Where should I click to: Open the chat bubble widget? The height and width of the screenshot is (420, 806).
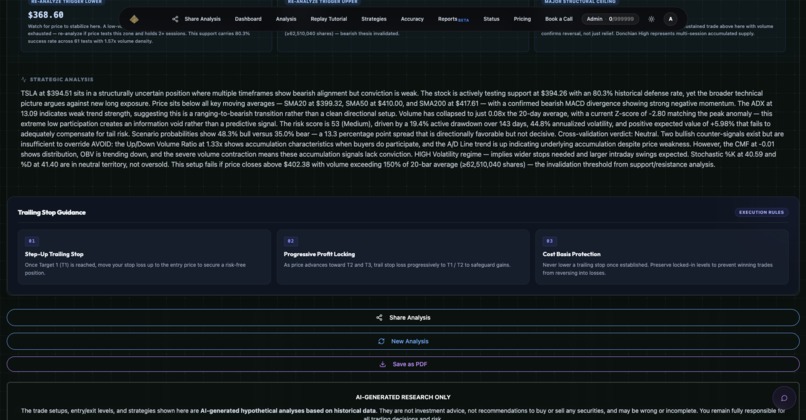[x=784, y=398]
